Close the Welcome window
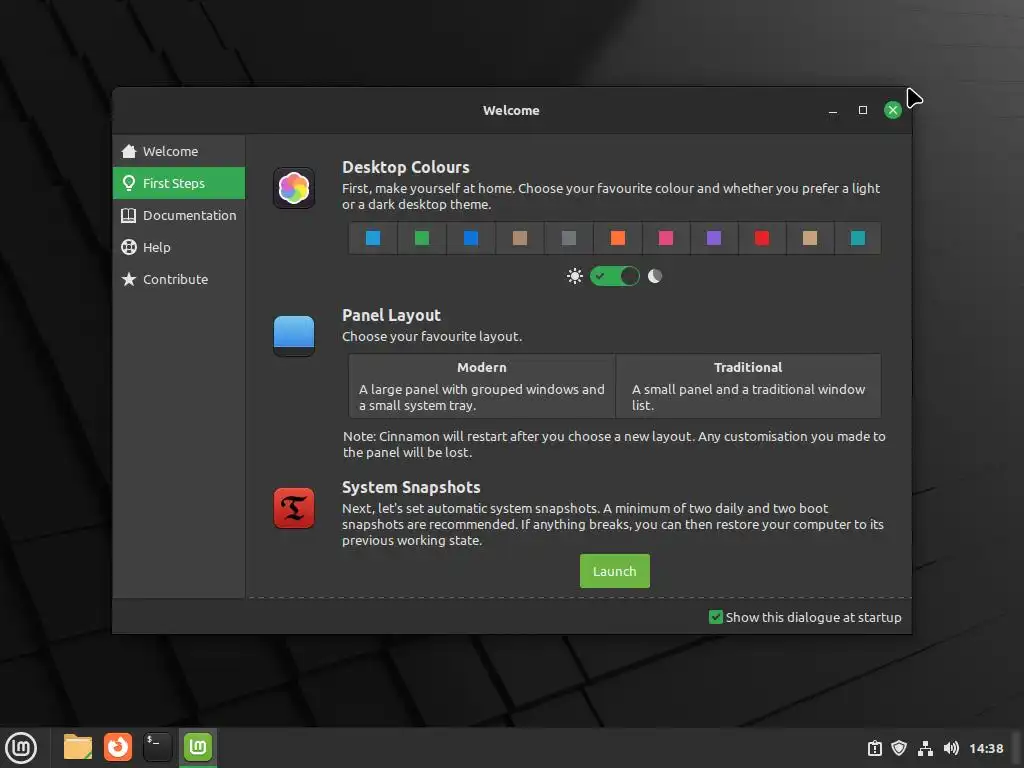 click(x=893, y=110)
